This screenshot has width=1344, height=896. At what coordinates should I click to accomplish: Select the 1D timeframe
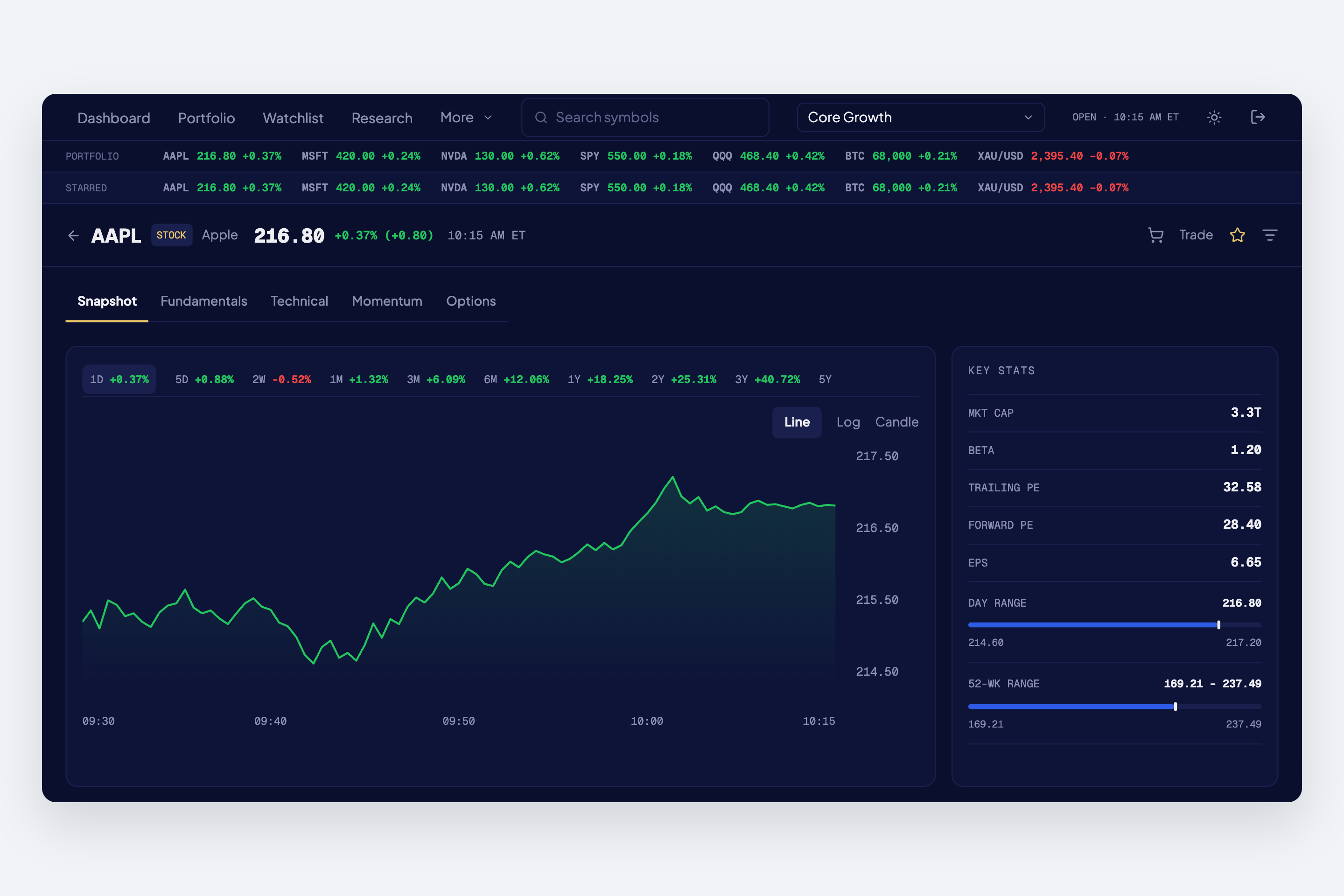(x=119, y=379)
